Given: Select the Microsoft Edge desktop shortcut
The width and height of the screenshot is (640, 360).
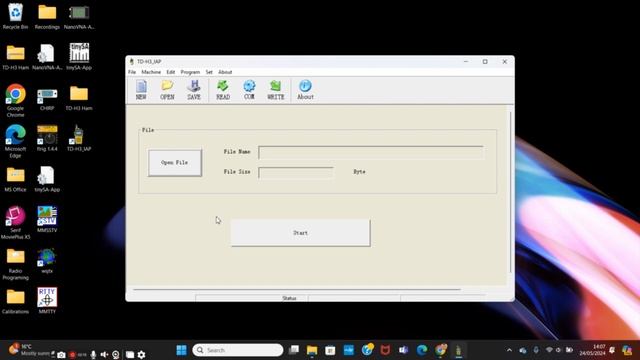Looking at the screenshot, I should (x=16, y=141).
